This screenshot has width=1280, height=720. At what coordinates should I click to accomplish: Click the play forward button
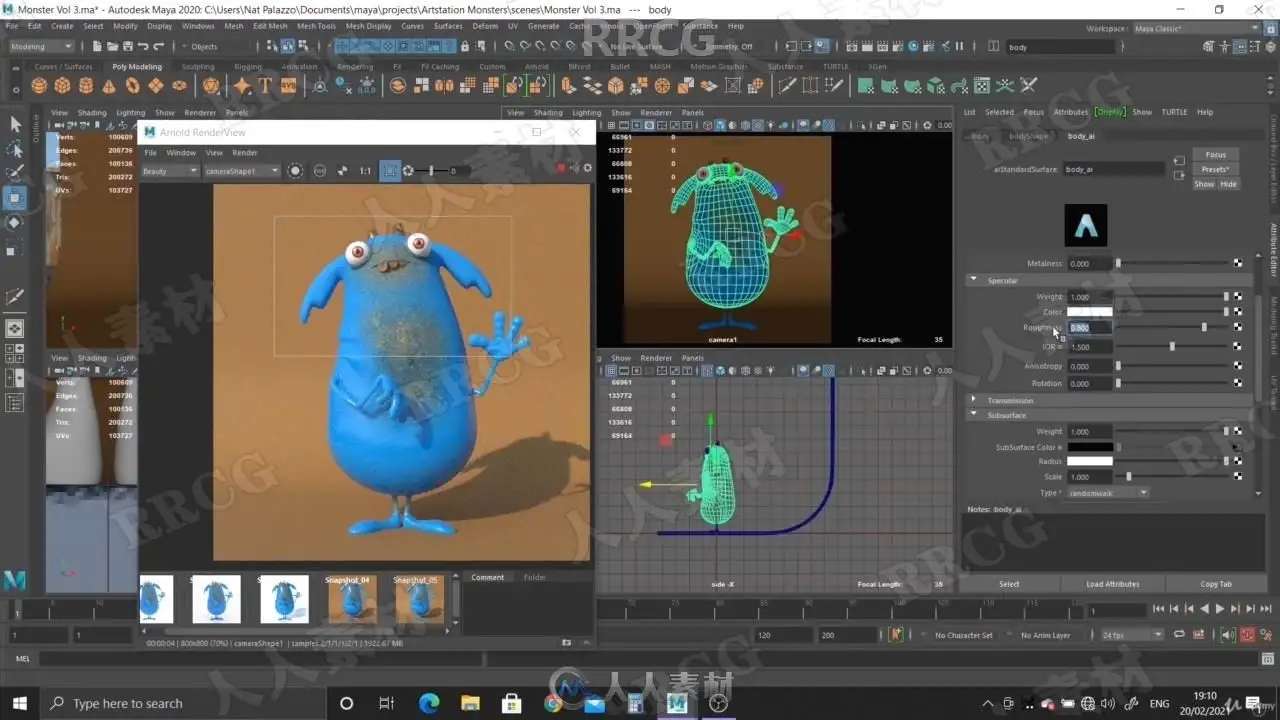click(1219, 608)
